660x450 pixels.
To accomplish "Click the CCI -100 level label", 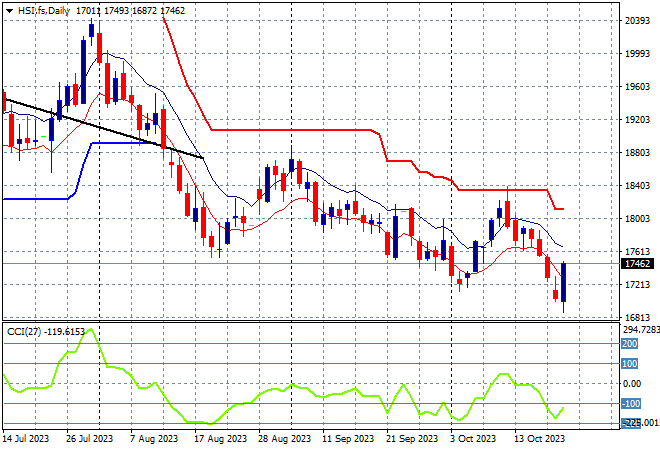I will 631,404.
